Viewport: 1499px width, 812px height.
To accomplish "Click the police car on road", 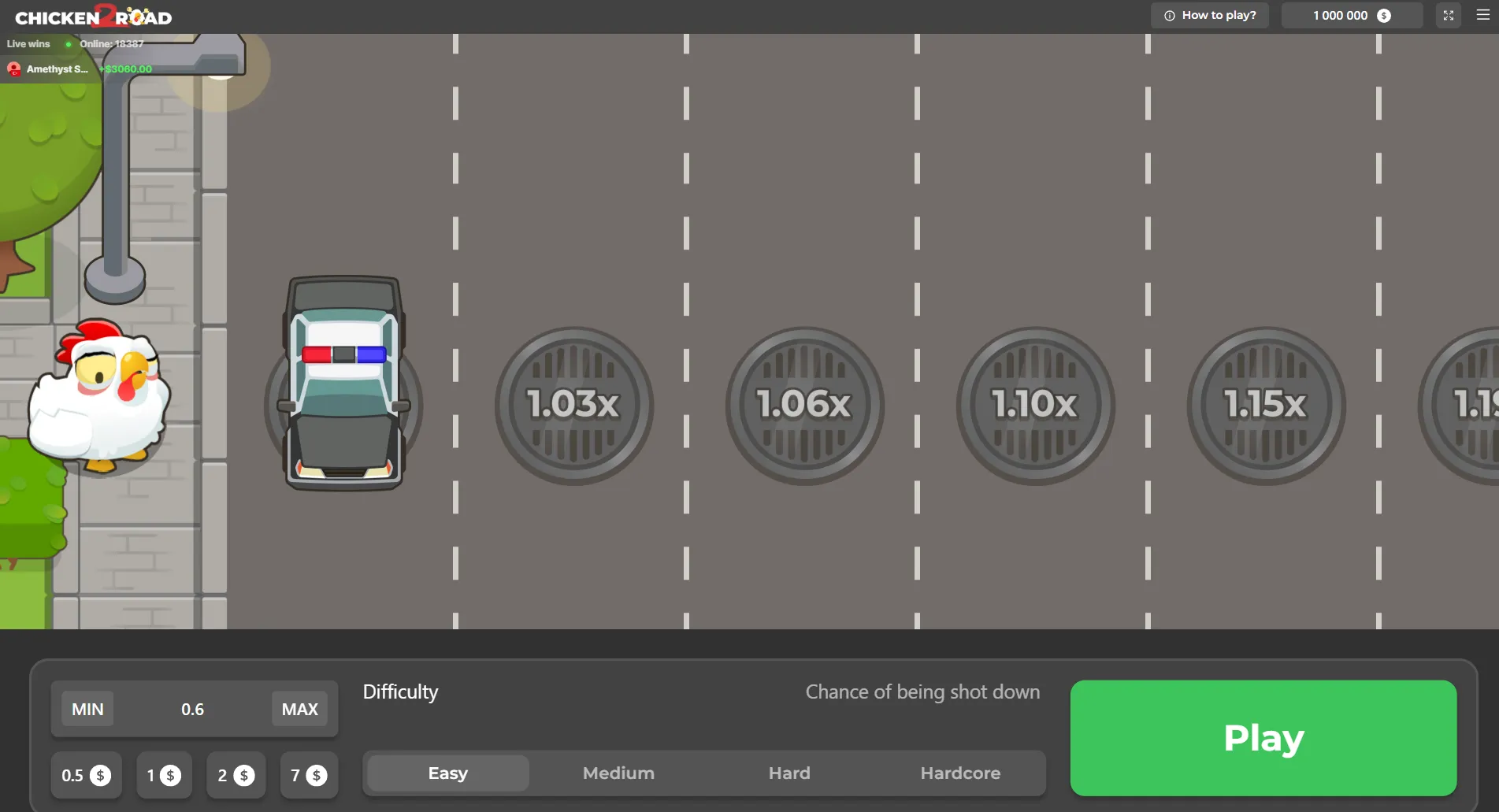I will (343, 384).
